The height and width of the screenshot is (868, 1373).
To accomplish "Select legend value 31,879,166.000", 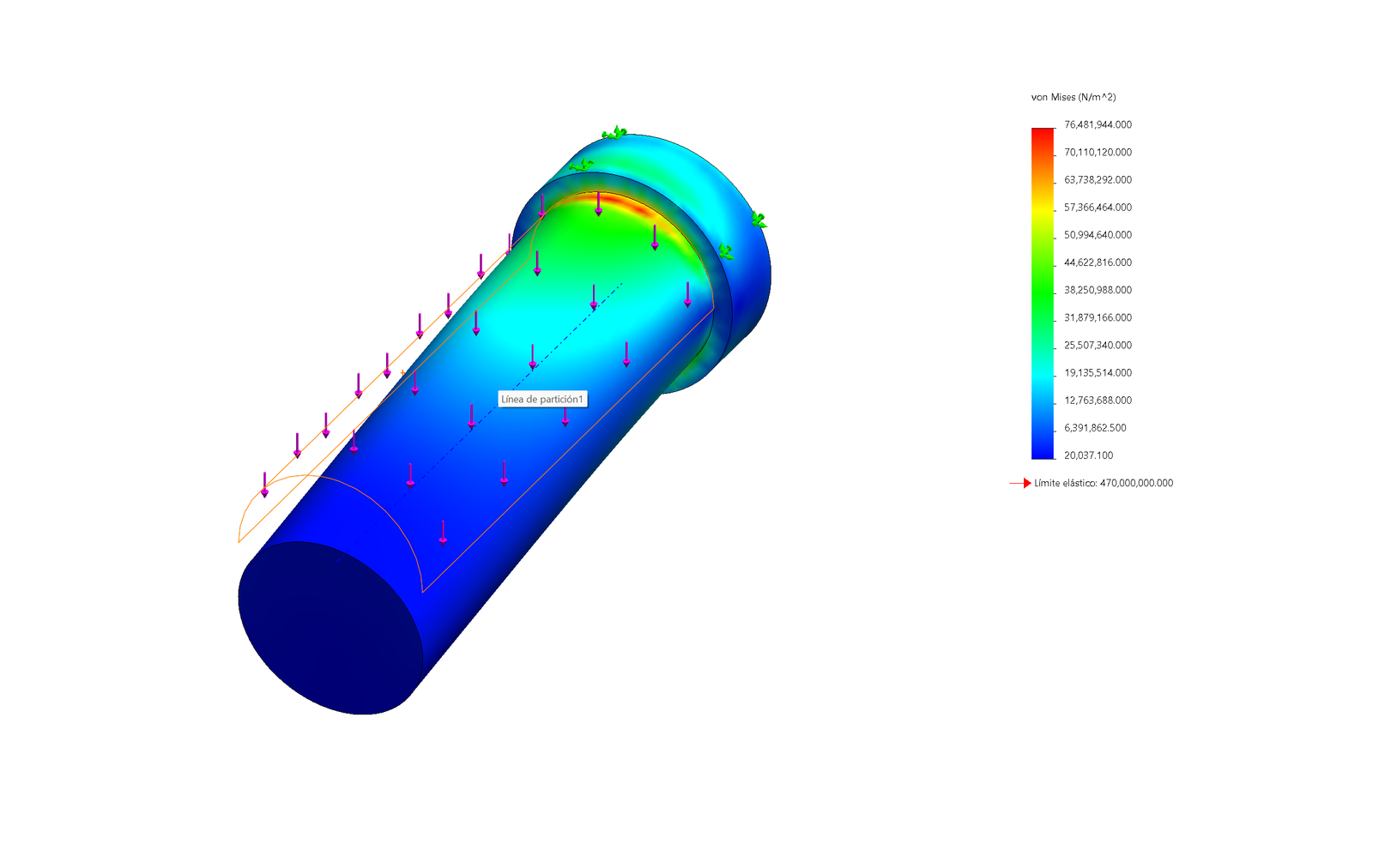I will (x=1098, y=317).
